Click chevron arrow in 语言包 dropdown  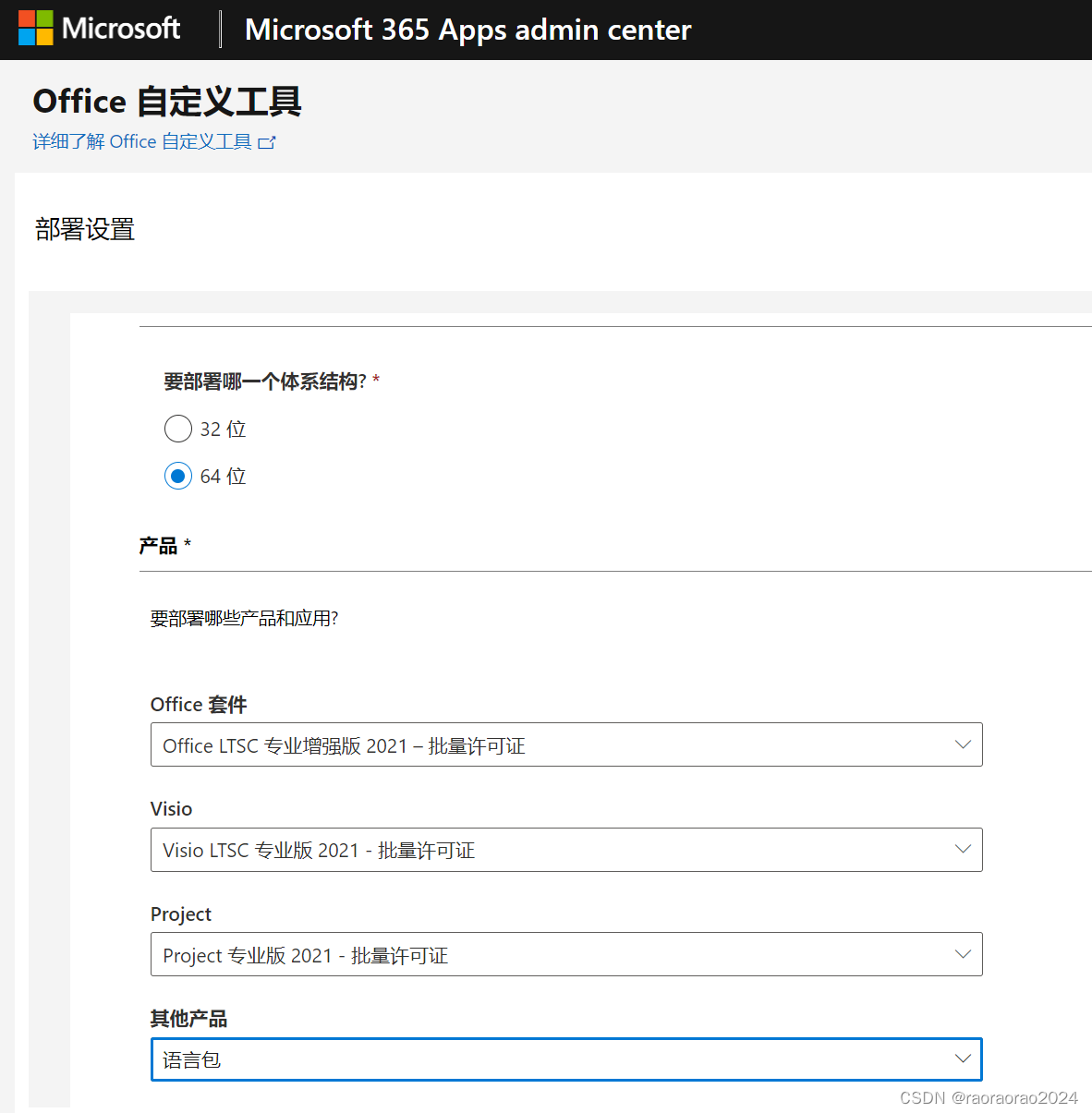point(963,1059)
